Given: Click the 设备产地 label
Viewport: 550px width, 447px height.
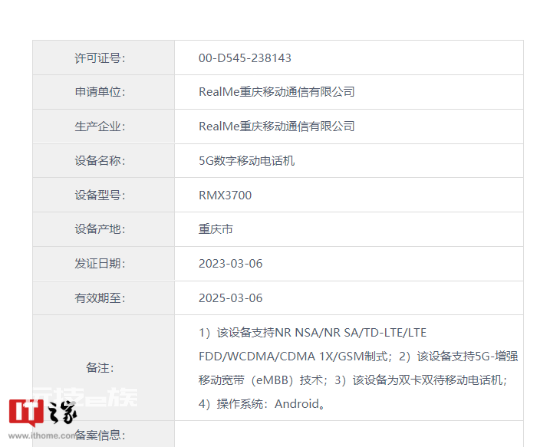Looking at the screenshot, I should 100,229.
